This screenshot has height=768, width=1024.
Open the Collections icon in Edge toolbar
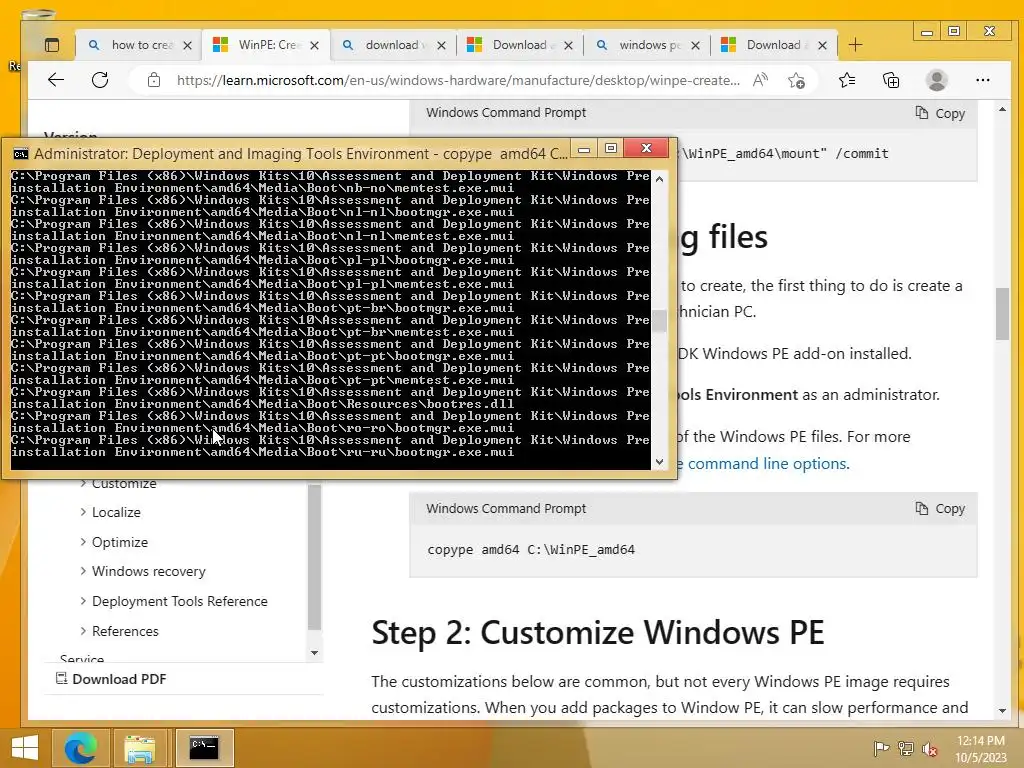(891, 80)
